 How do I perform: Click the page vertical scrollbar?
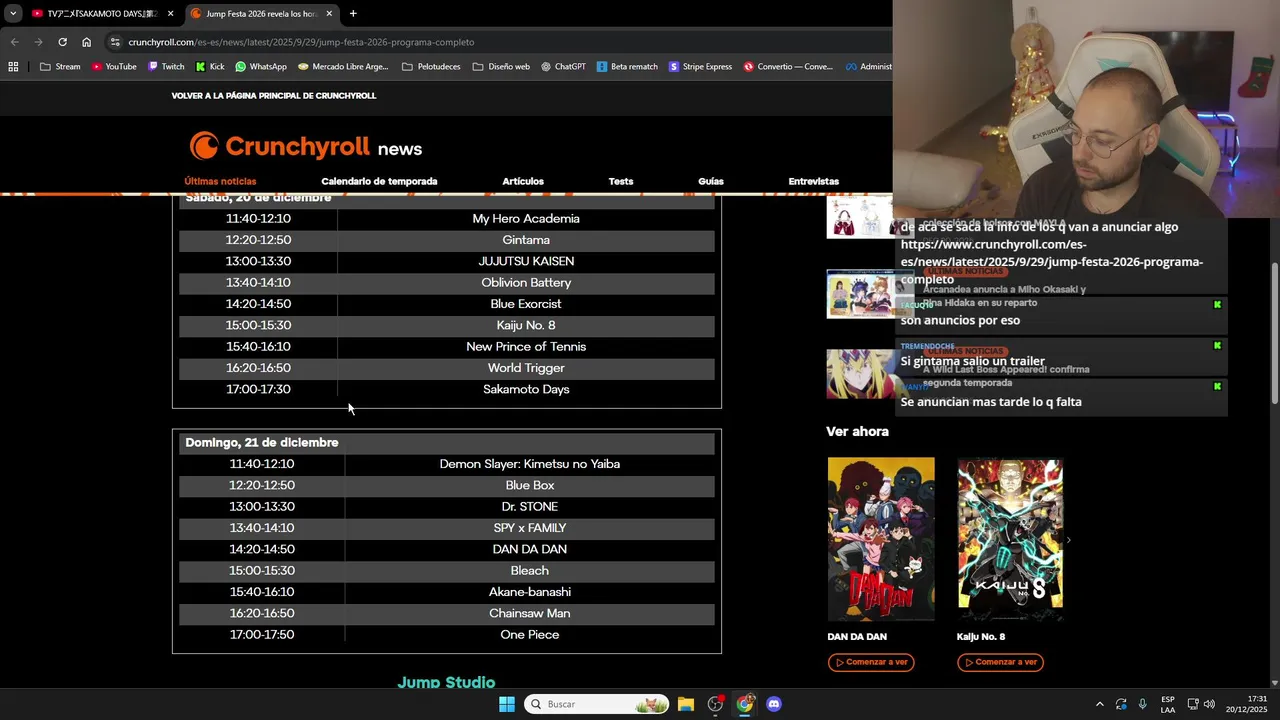tap(1274, 333)
